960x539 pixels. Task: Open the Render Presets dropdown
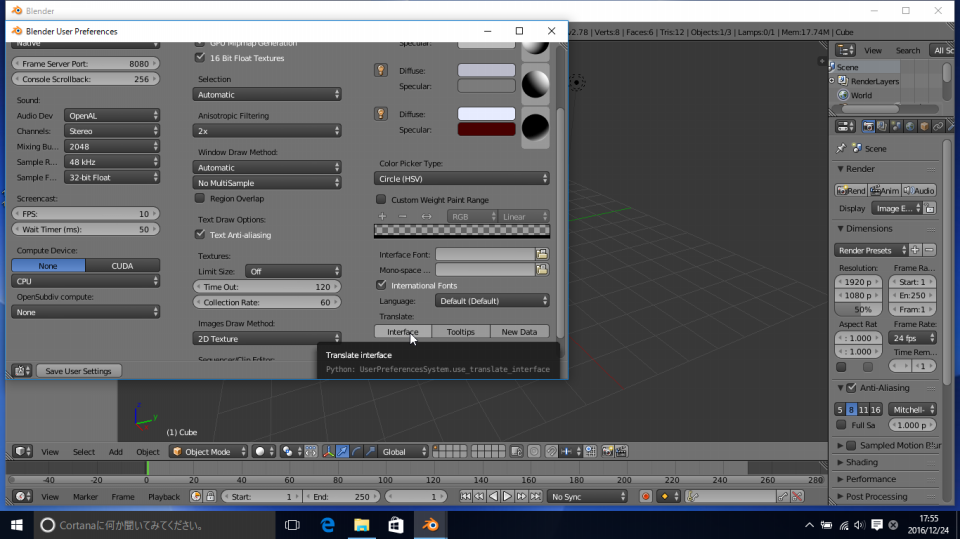[x=871, y=250]
